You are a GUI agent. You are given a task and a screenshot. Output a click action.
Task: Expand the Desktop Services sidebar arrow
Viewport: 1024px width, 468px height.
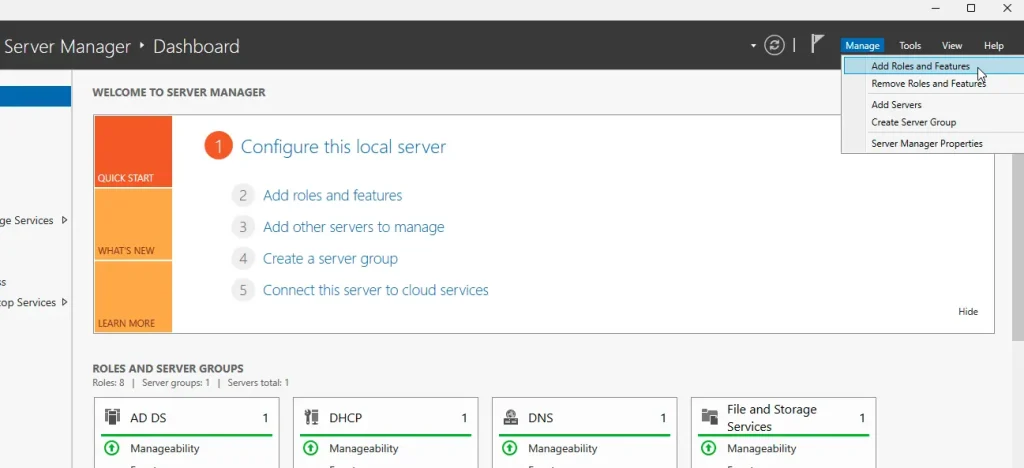[65, 302]
